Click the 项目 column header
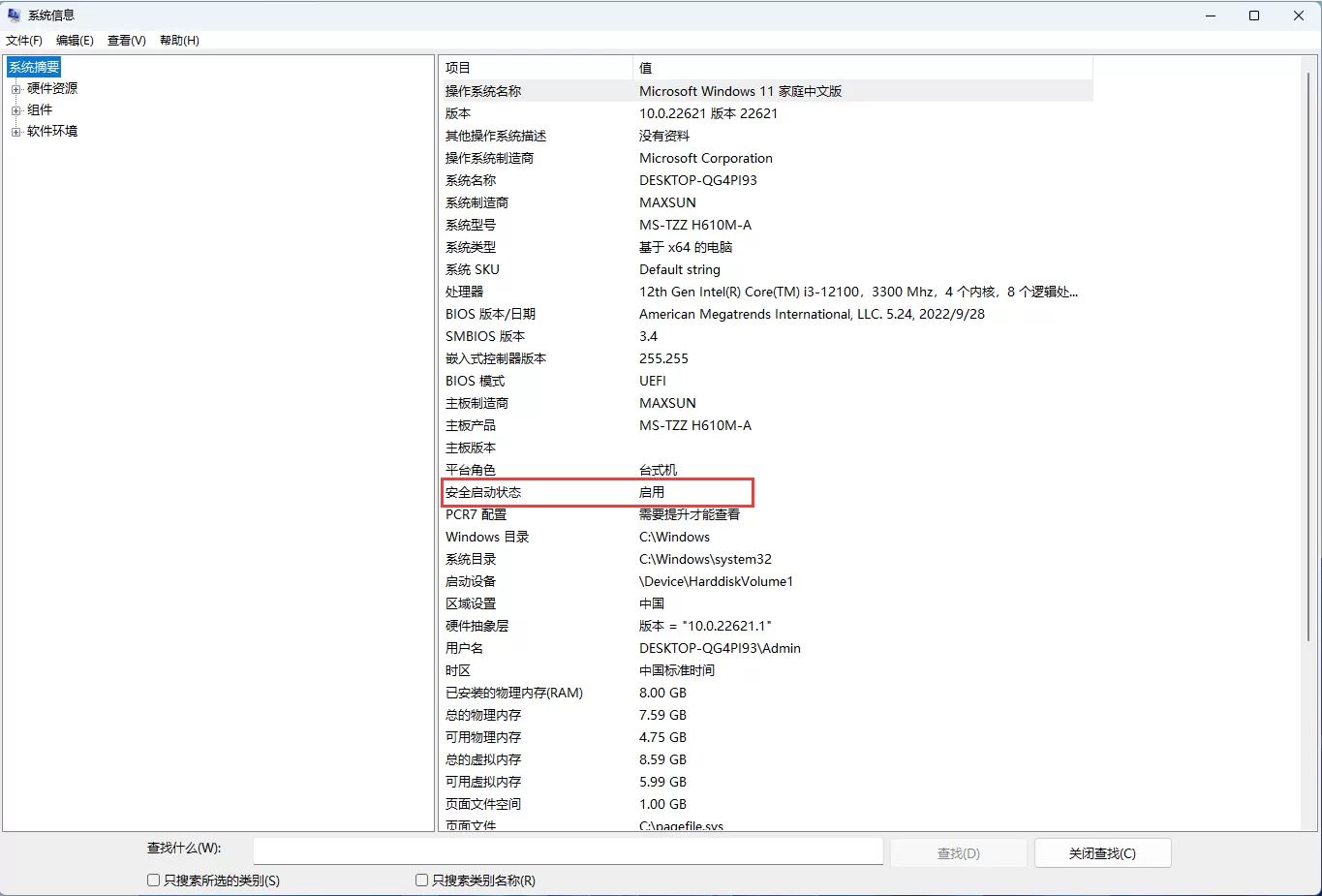The image size is (1322, 896). (533, 67)
